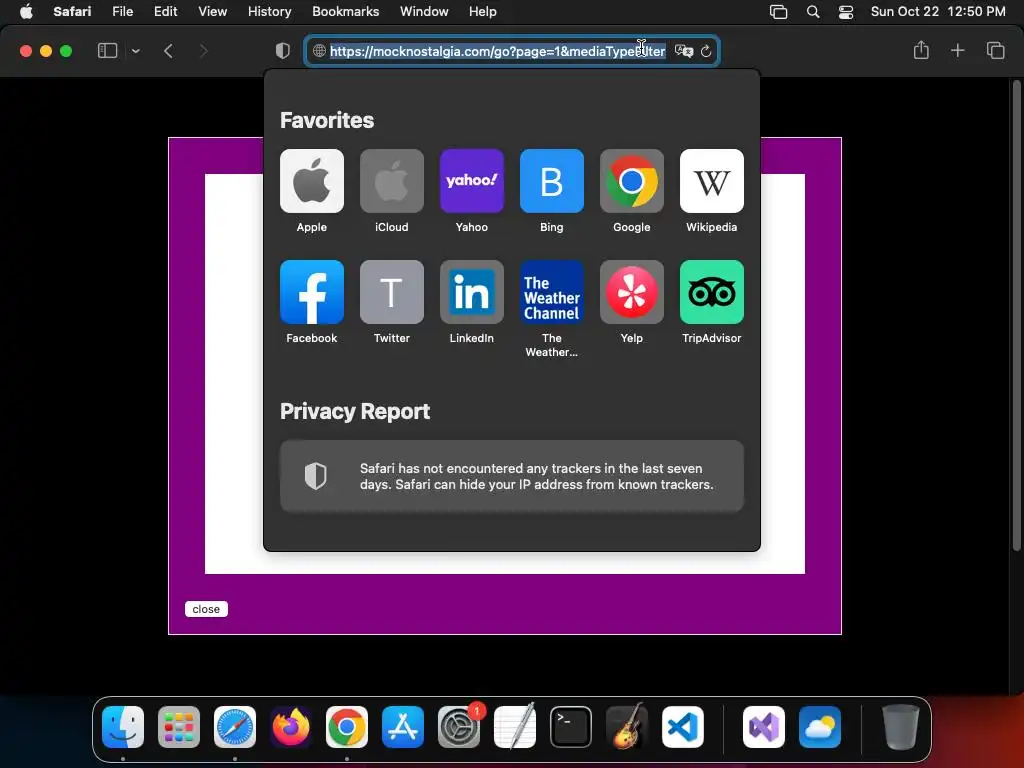Open Firefox from the Dock

click(291, 727)
